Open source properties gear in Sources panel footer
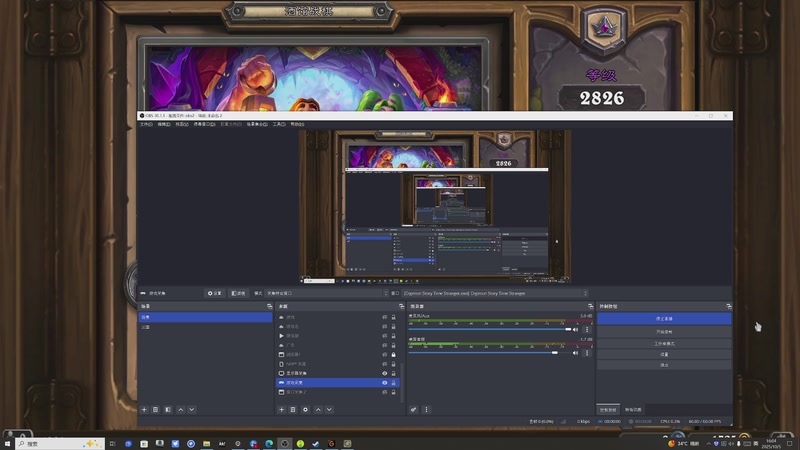800x450 pixels. (x=305, y=409)
